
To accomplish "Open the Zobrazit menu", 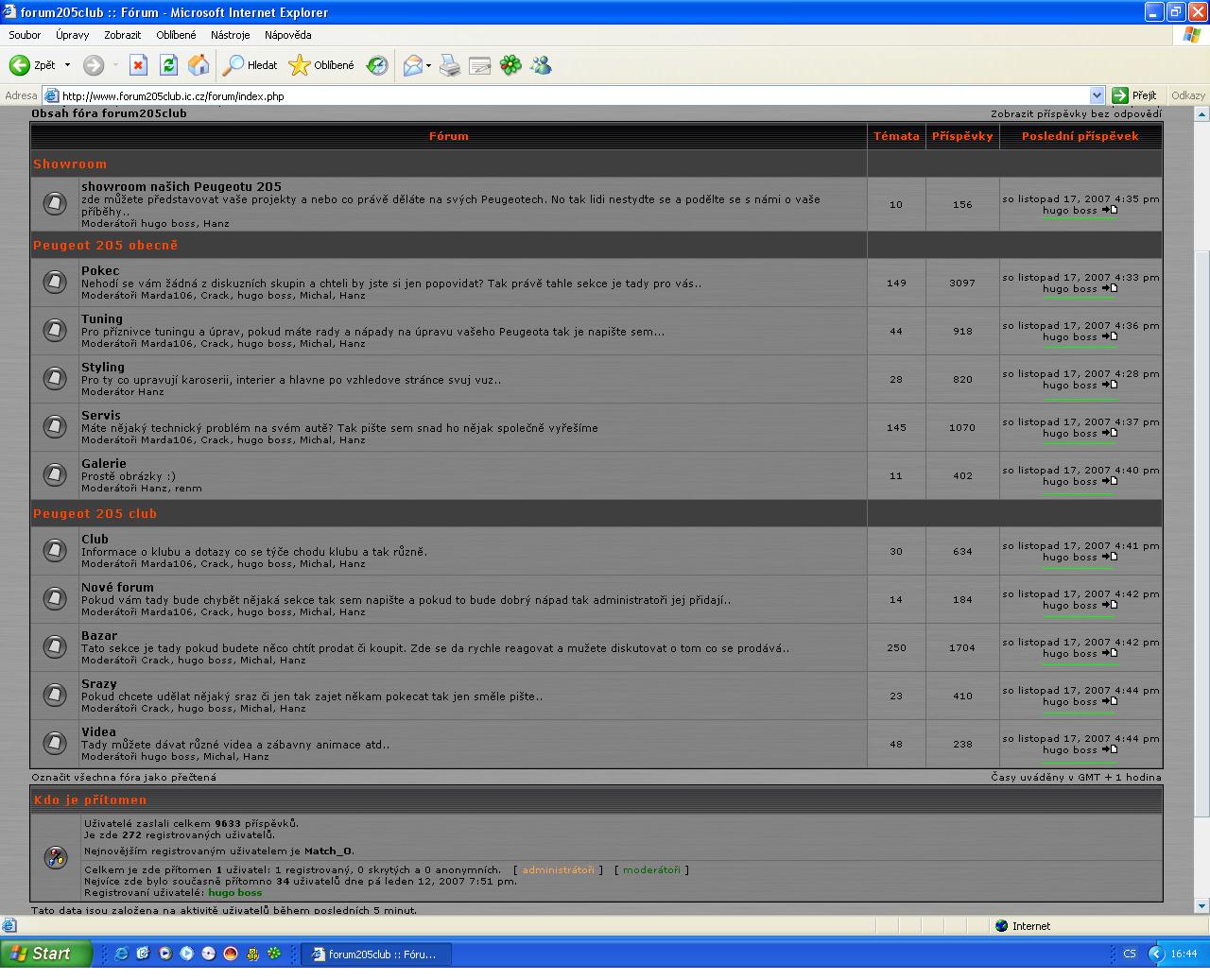I will (122, 35).
